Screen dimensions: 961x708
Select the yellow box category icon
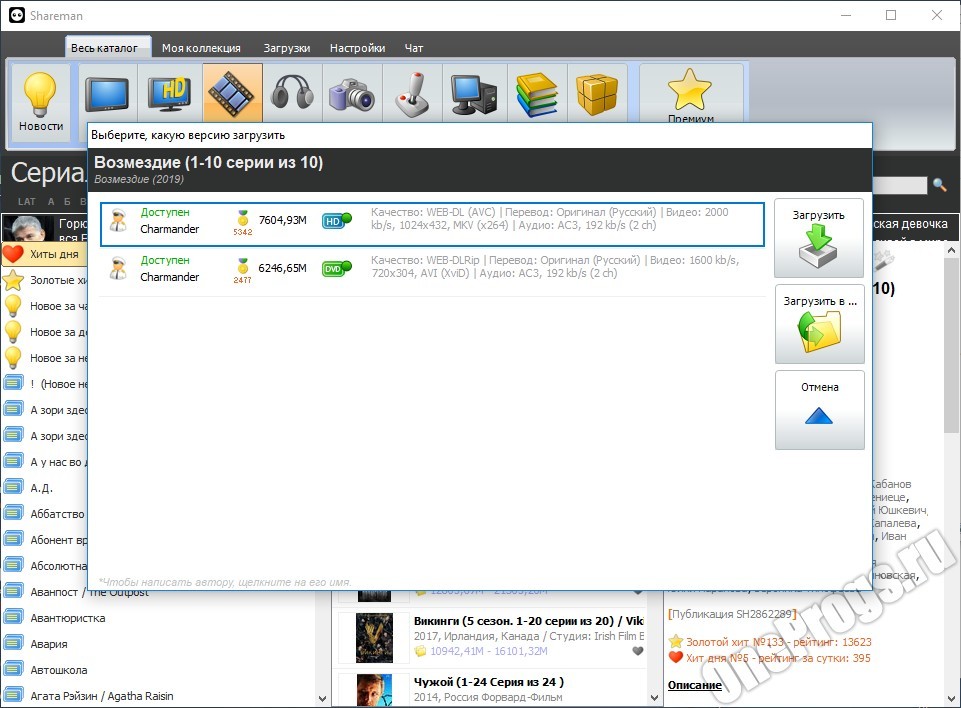597,93
